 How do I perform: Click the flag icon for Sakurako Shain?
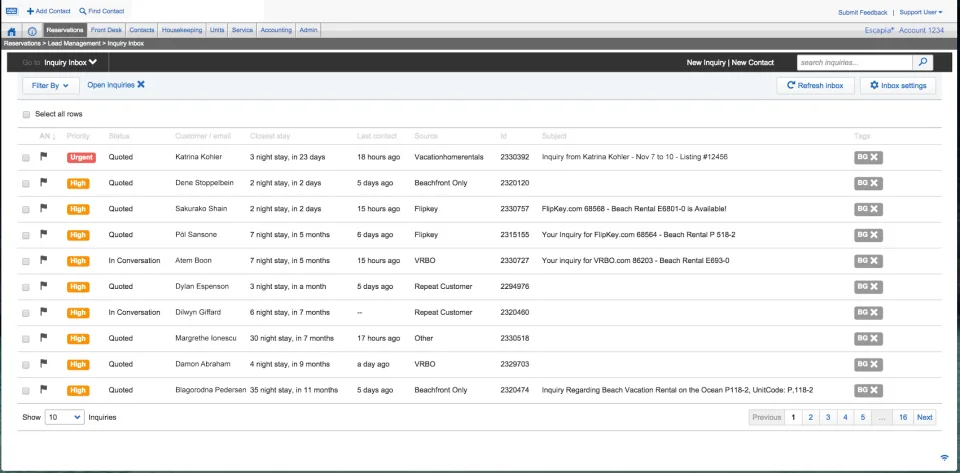(43, 208)
